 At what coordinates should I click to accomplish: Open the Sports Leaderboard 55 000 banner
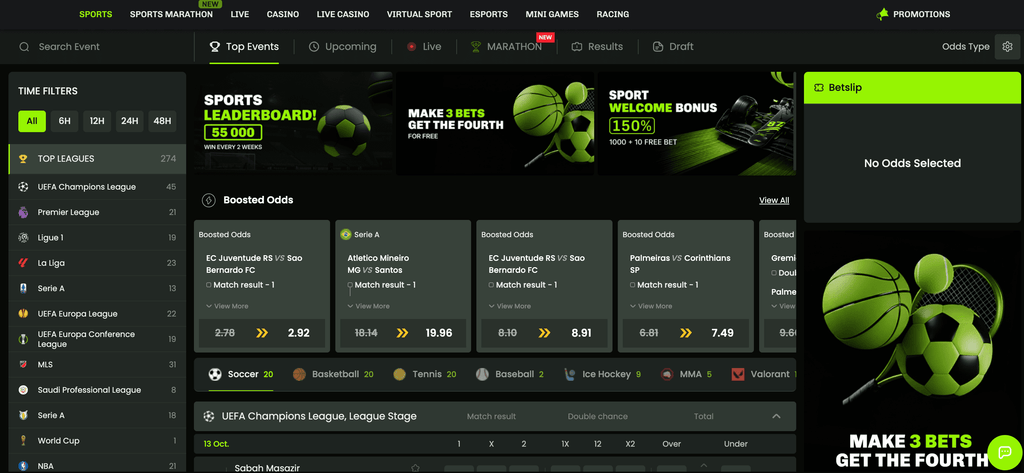tap(293, 123)
